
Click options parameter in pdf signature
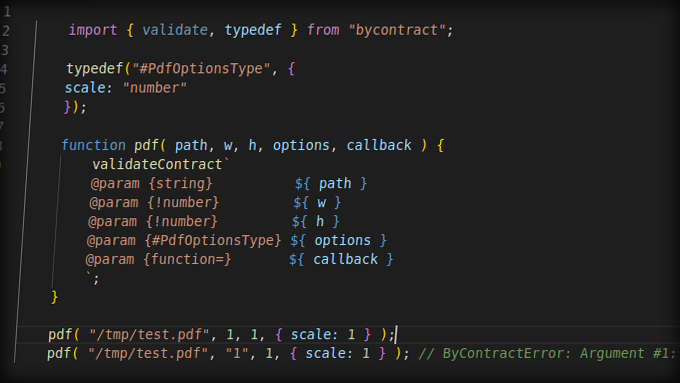(301, 145)
